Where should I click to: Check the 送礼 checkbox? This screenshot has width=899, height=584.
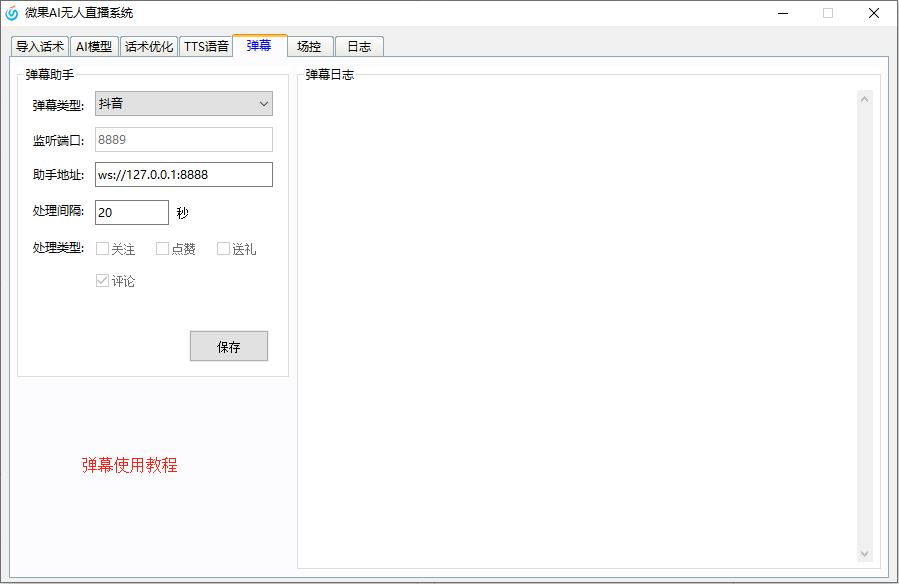(224, 249)
